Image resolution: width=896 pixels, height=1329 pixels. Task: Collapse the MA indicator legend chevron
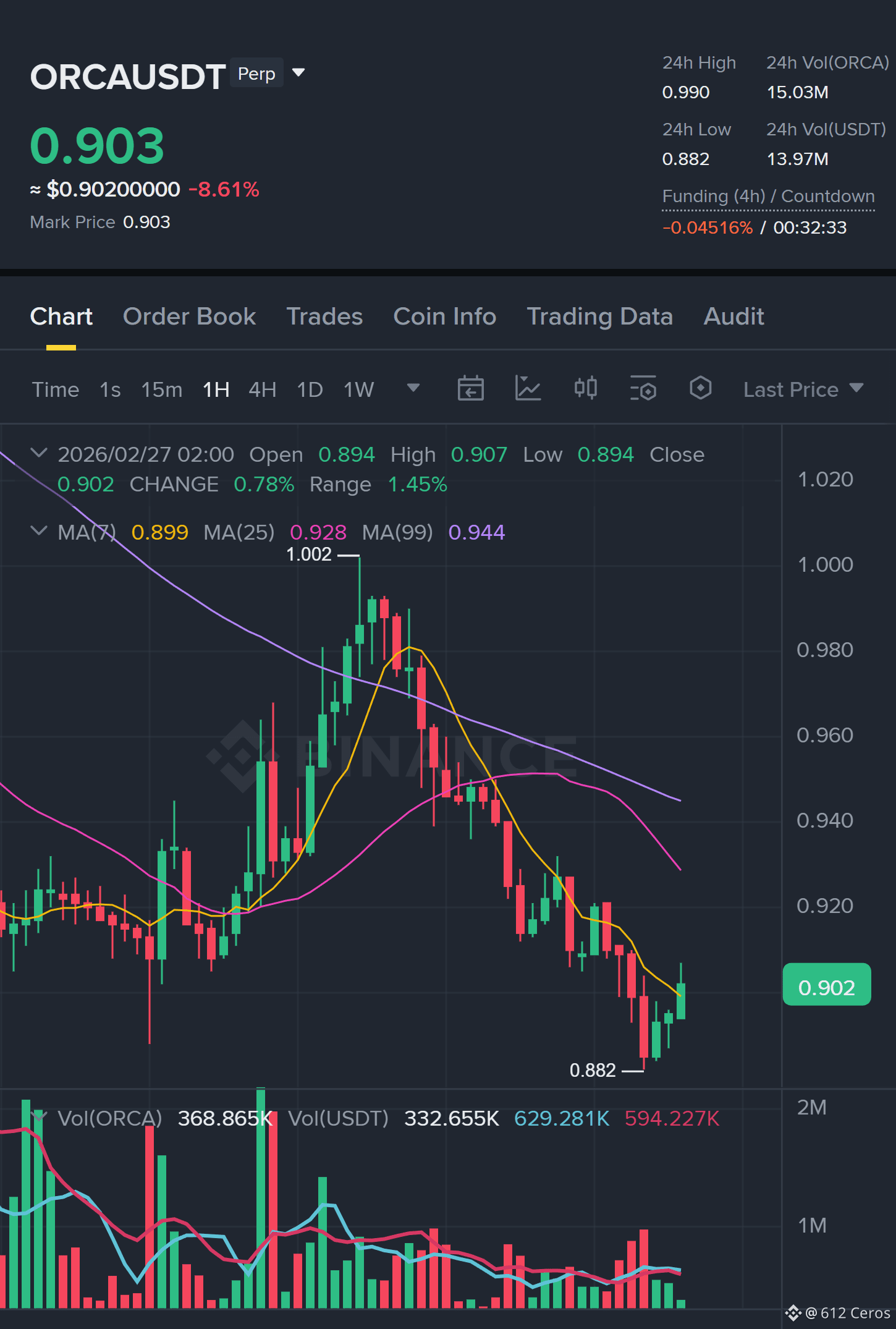pos(39,531)
